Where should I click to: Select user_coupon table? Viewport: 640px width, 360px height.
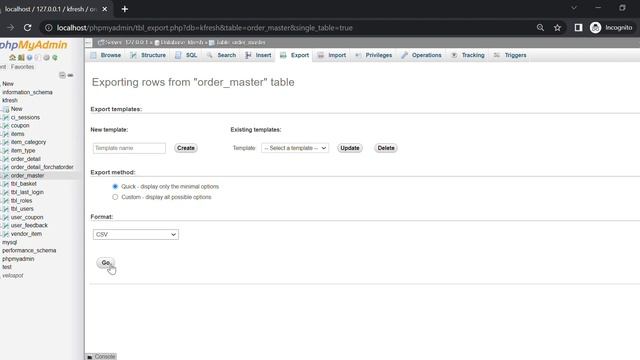[27, 218]
